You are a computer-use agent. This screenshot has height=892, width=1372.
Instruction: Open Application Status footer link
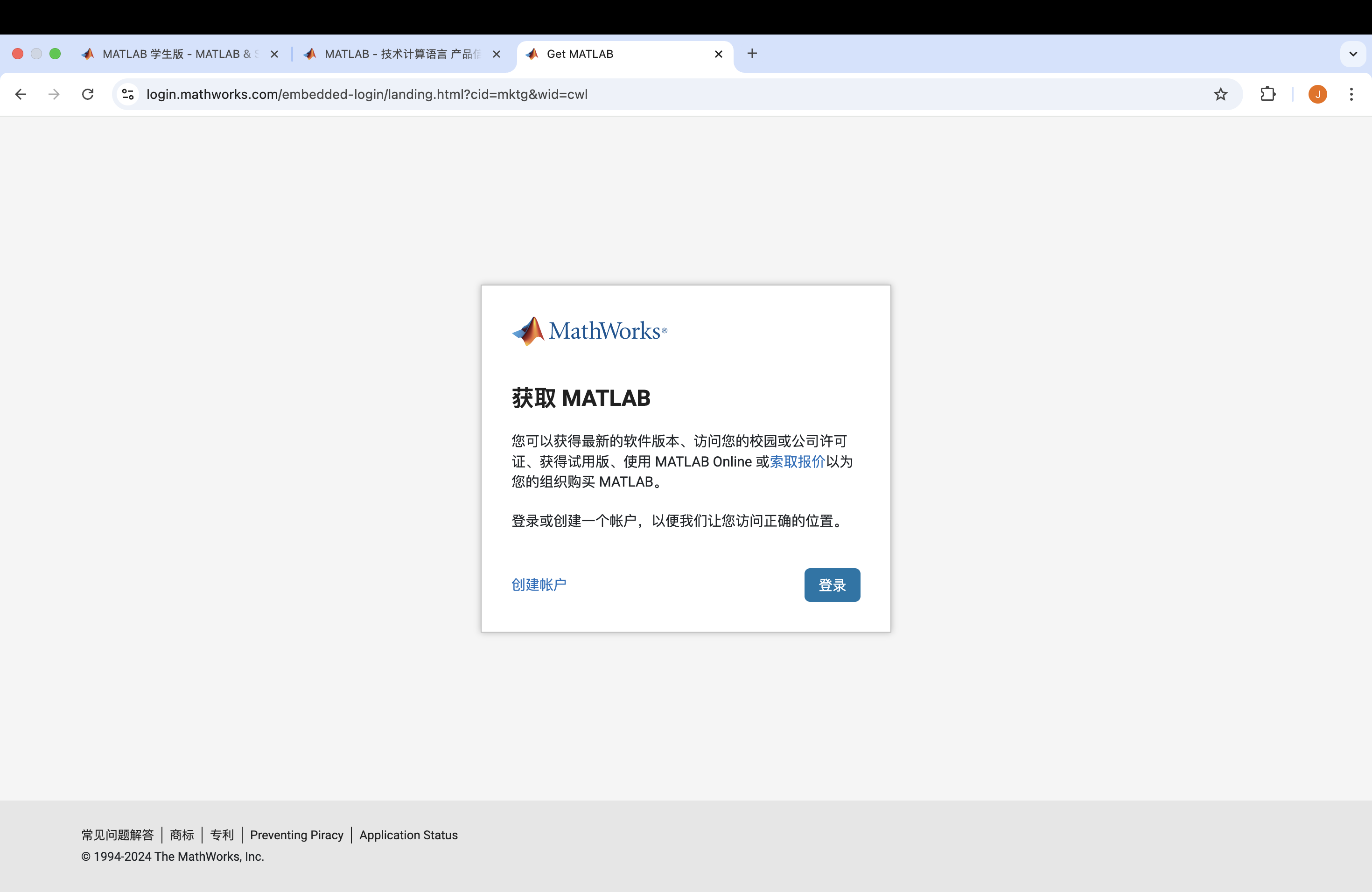408,834
